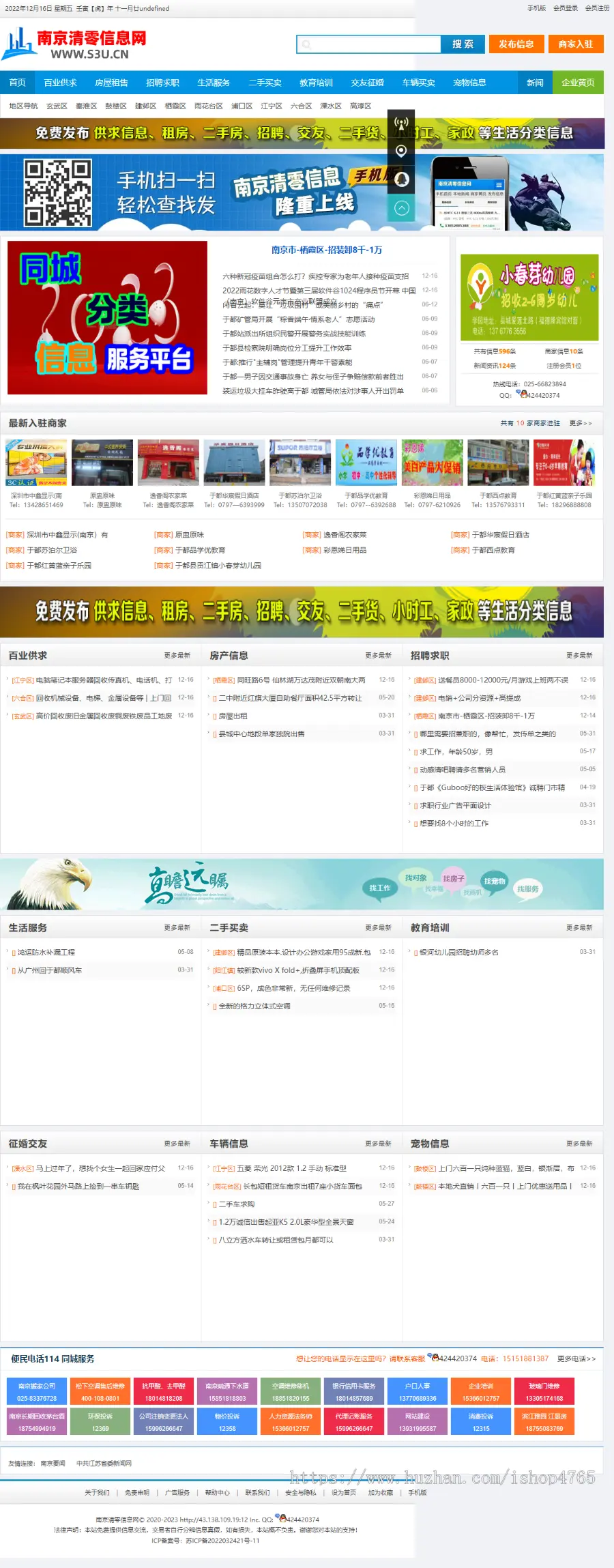Click the QQ penguin icon on floating sidebar
Image resolution: width=614 pixels, height=1568 pixels.
pos(402,179)
